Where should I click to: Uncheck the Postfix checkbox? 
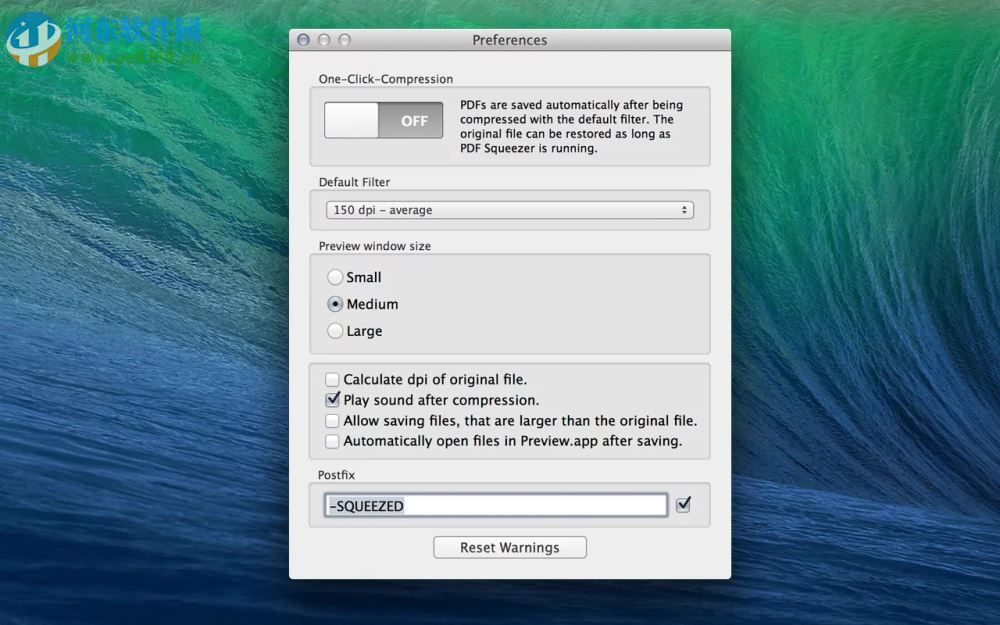point(683,505)
